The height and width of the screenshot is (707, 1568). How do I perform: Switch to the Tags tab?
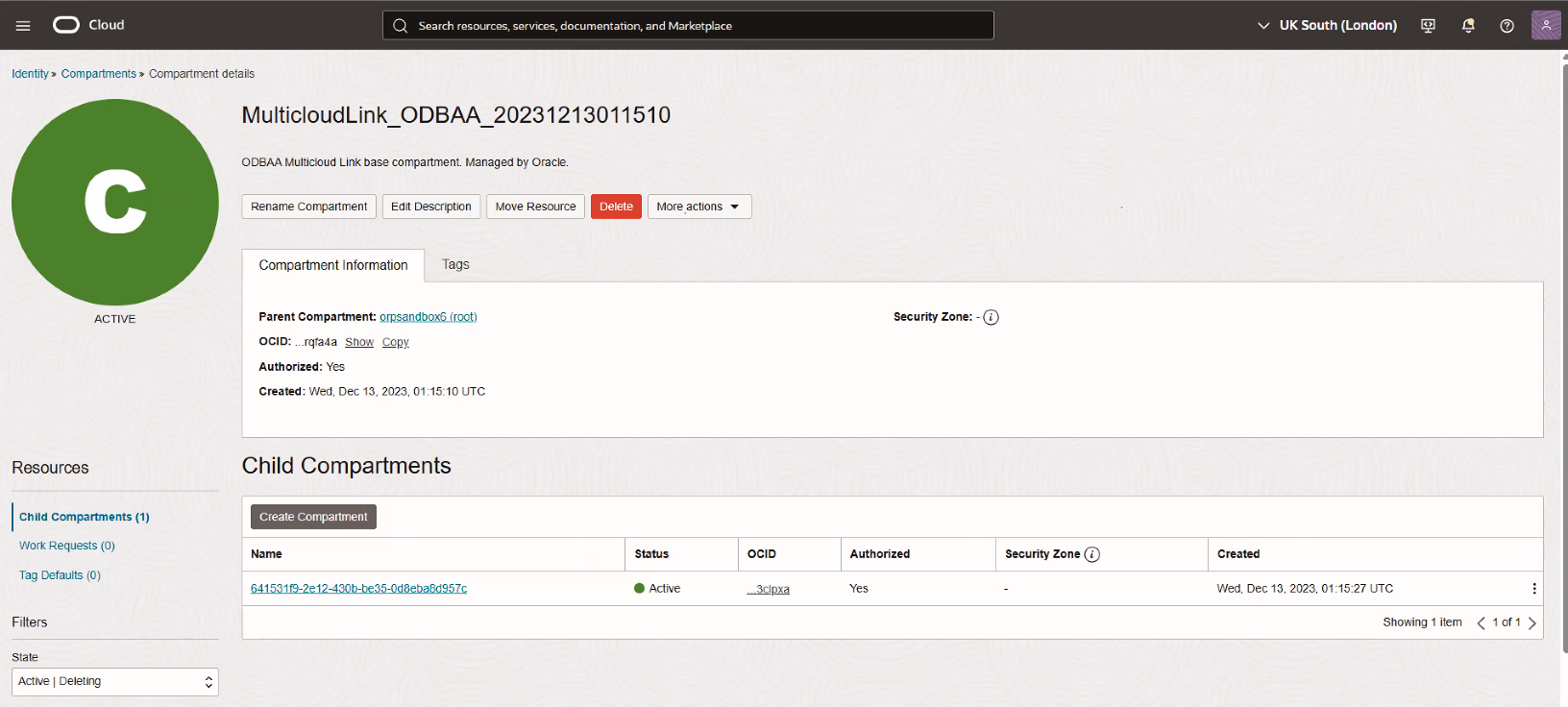[x=455, y=264]
